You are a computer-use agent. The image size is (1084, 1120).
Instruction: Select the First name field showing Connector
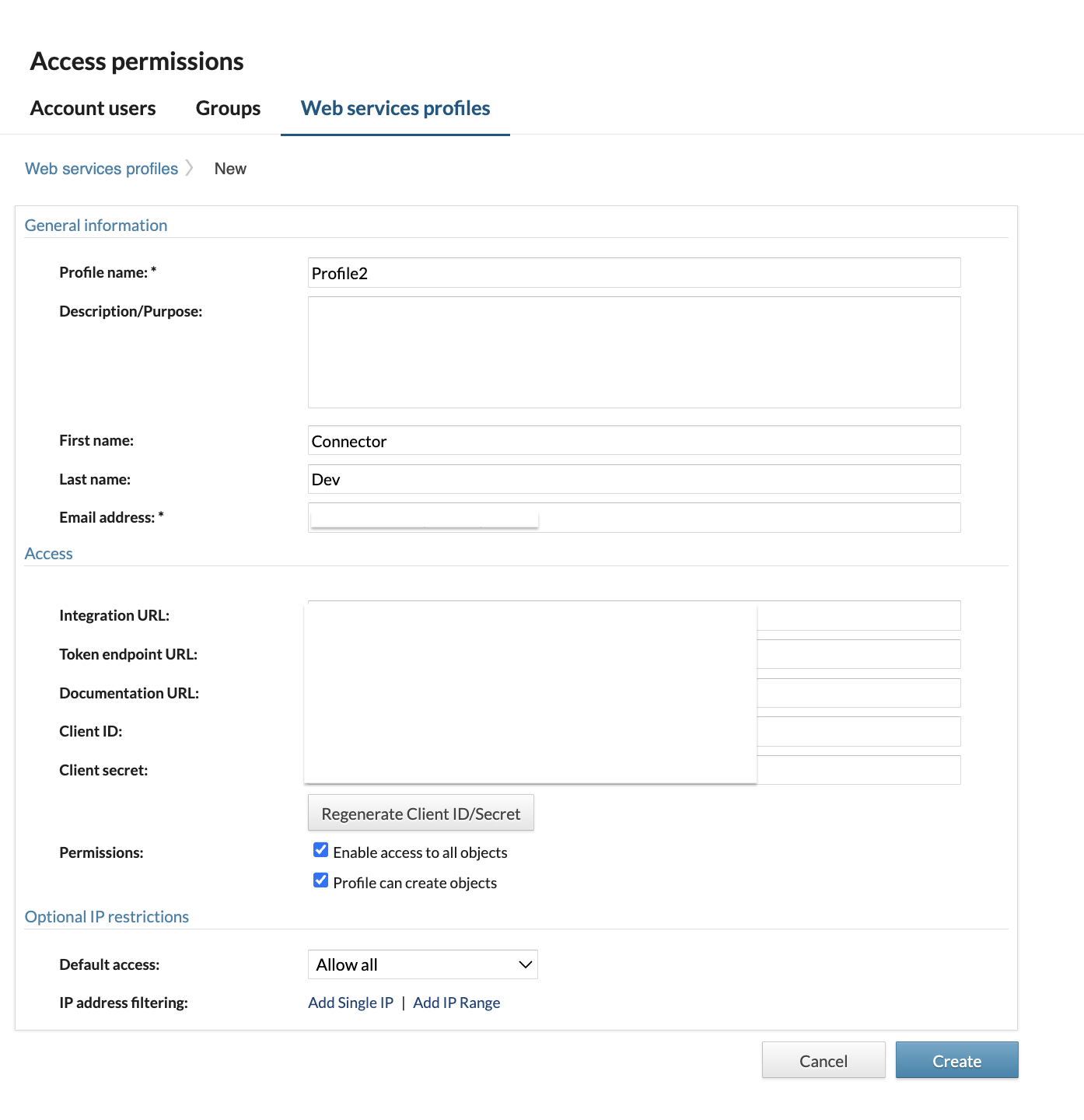coord(634,440)
